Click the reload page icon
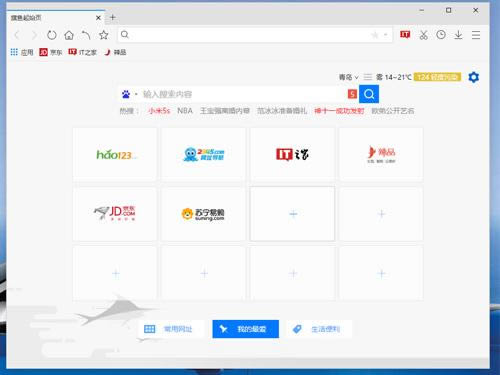 click(x=52, y=35)
